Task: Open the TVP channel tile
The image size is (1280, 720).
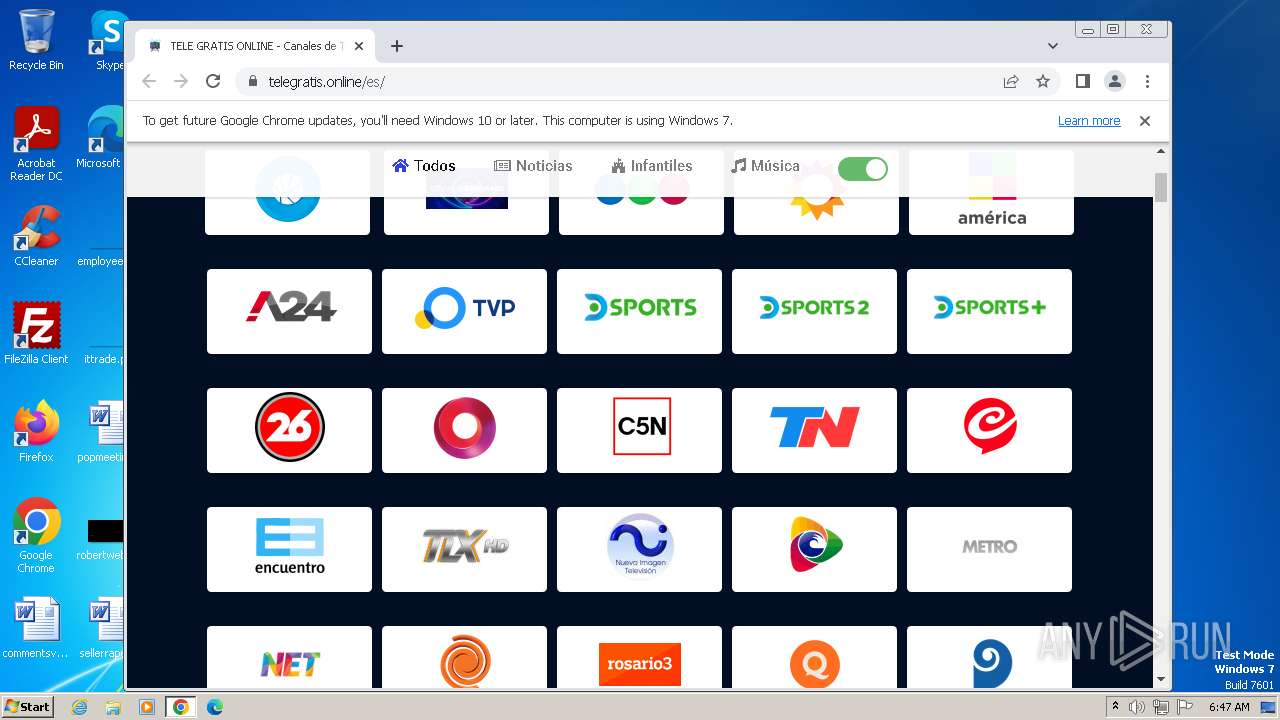Action: click(464, 311)
